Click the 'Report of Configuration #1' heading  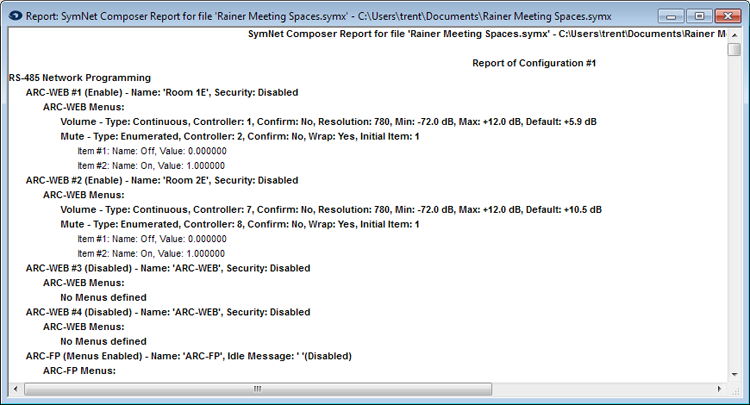pyautogui.click(x=534, y=63)
